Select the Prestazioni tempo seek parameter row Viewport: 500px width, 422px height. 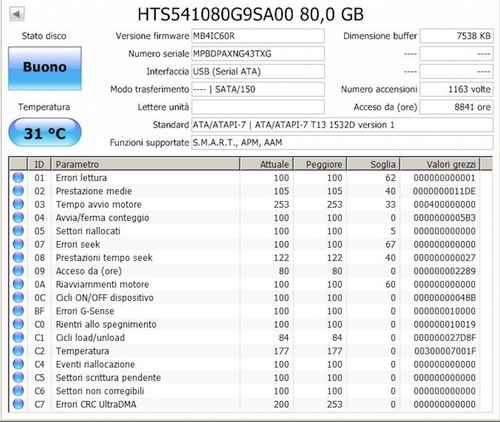[250, 257]
